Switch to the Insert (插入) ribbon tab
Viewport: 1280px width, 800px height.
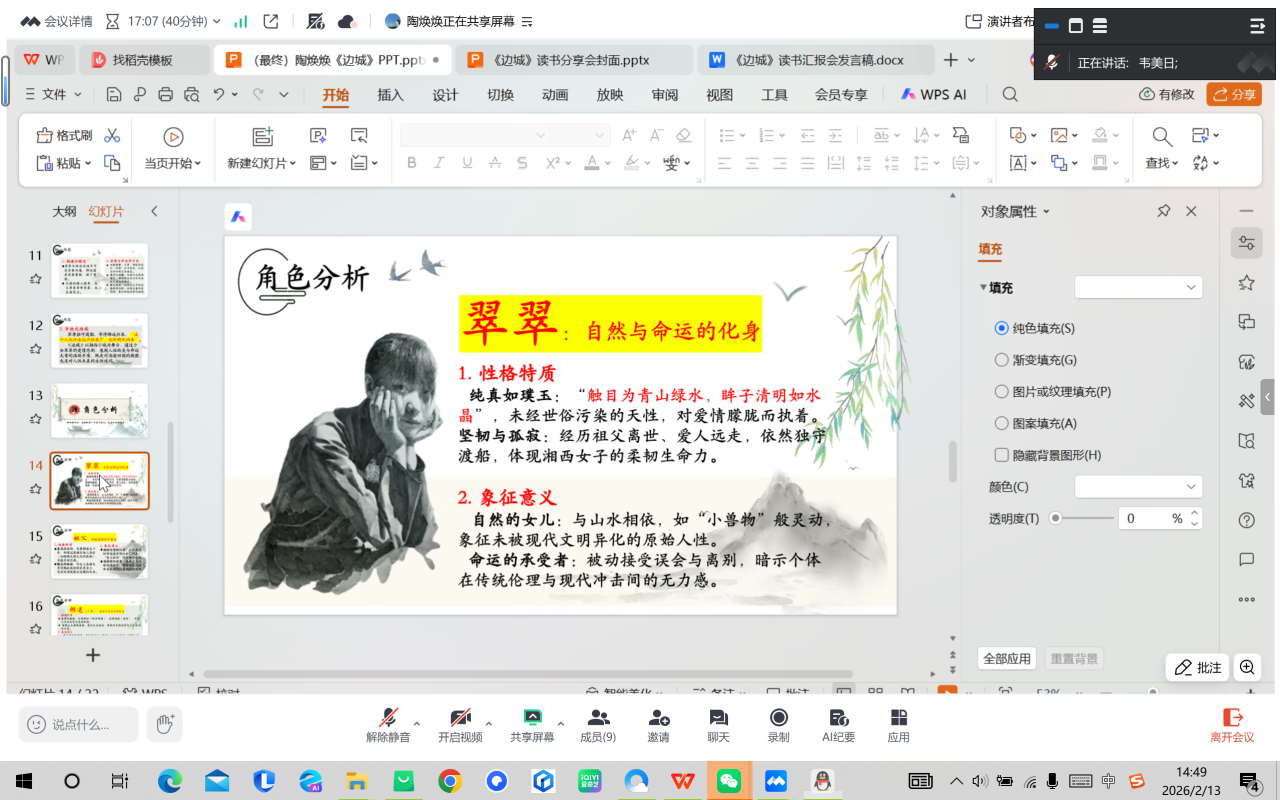(x=390, y=95)
